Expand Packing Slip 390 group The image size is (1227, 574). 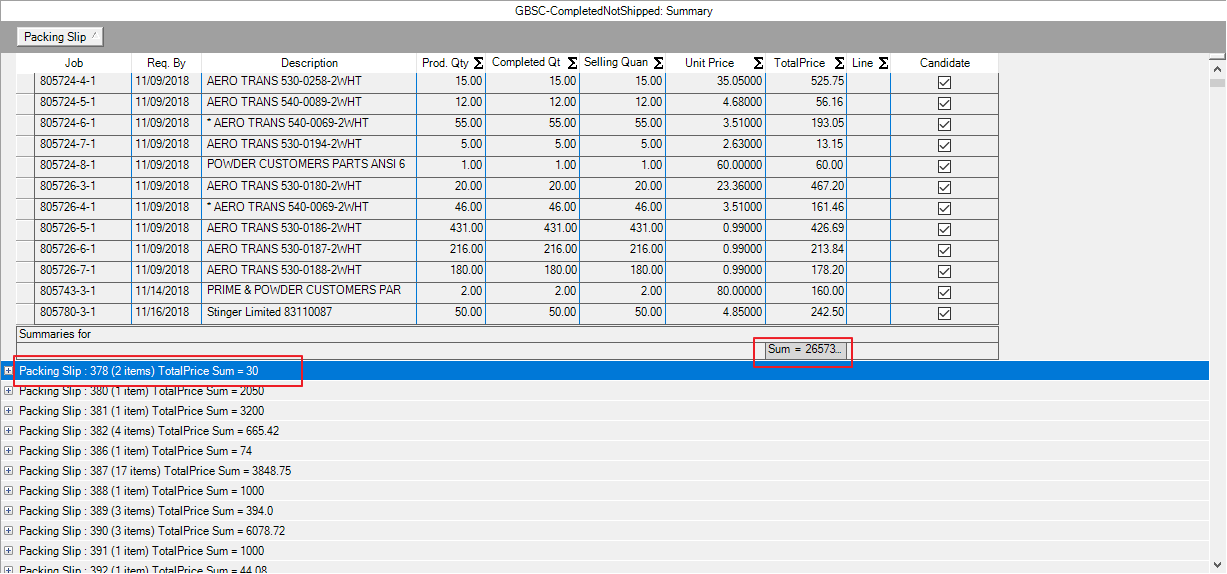[x=9, y=531]
